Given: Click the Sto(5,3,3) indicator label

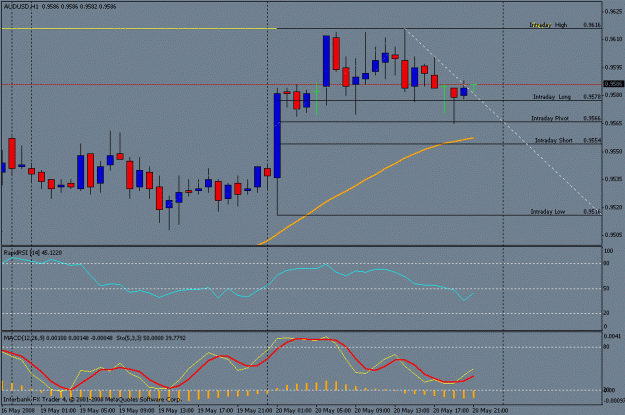Looking at the screenshot, I should pos(151,338).
